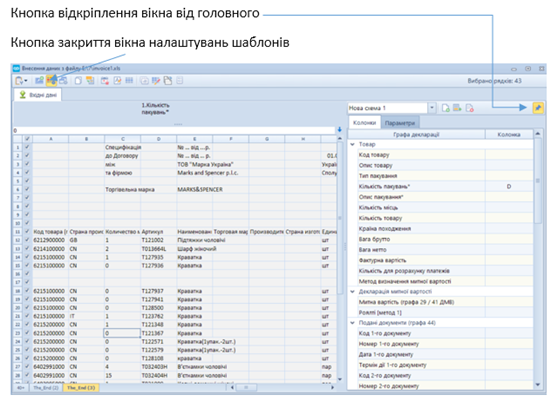Collapse the Товар group

pos(352,144)
